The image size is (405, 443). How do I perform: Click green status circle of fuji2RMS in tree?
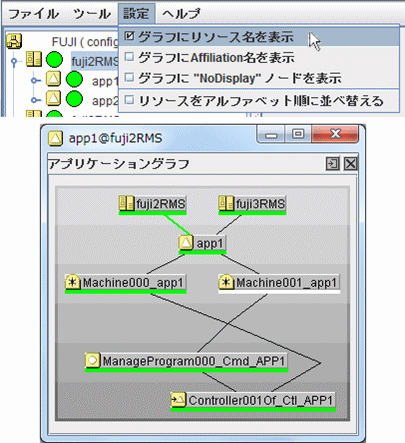click(x=54, y=60)
